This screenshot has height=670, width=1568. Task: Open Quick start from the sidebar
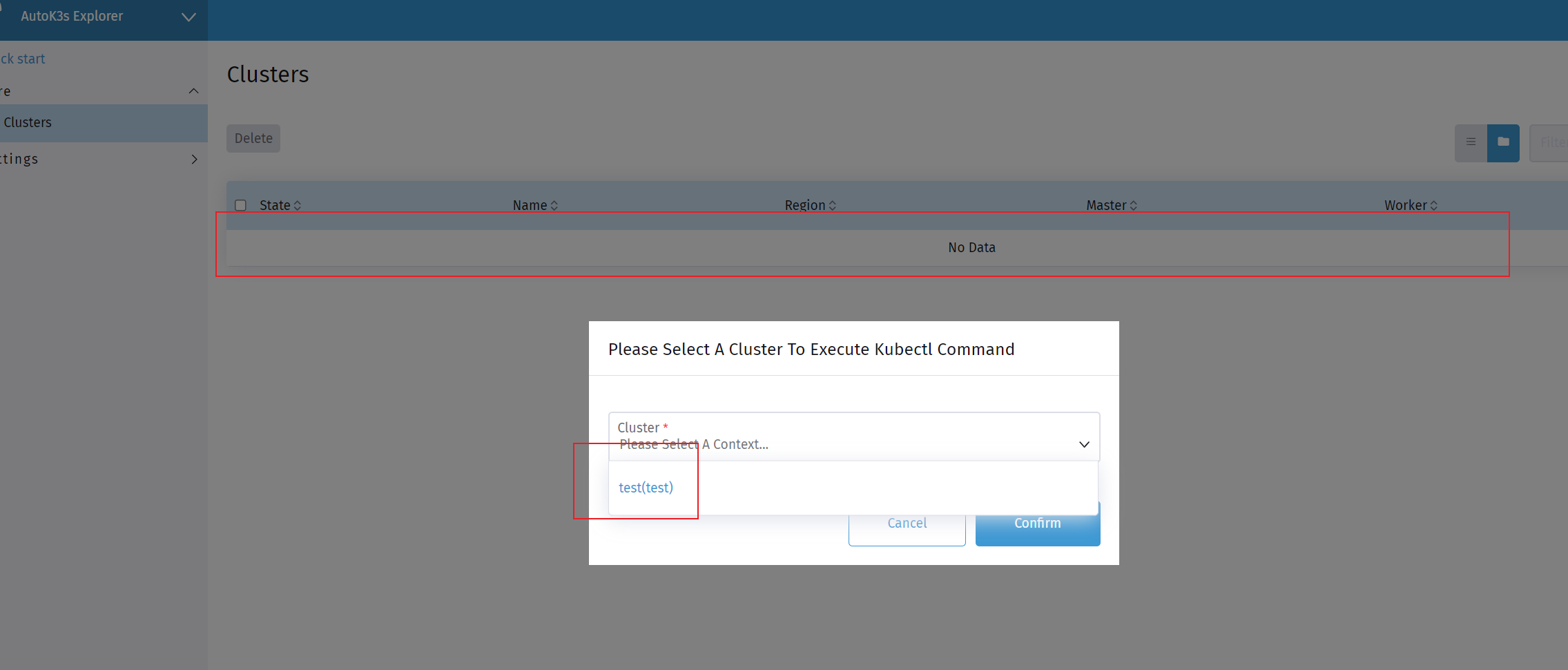[x=23, y=59]
